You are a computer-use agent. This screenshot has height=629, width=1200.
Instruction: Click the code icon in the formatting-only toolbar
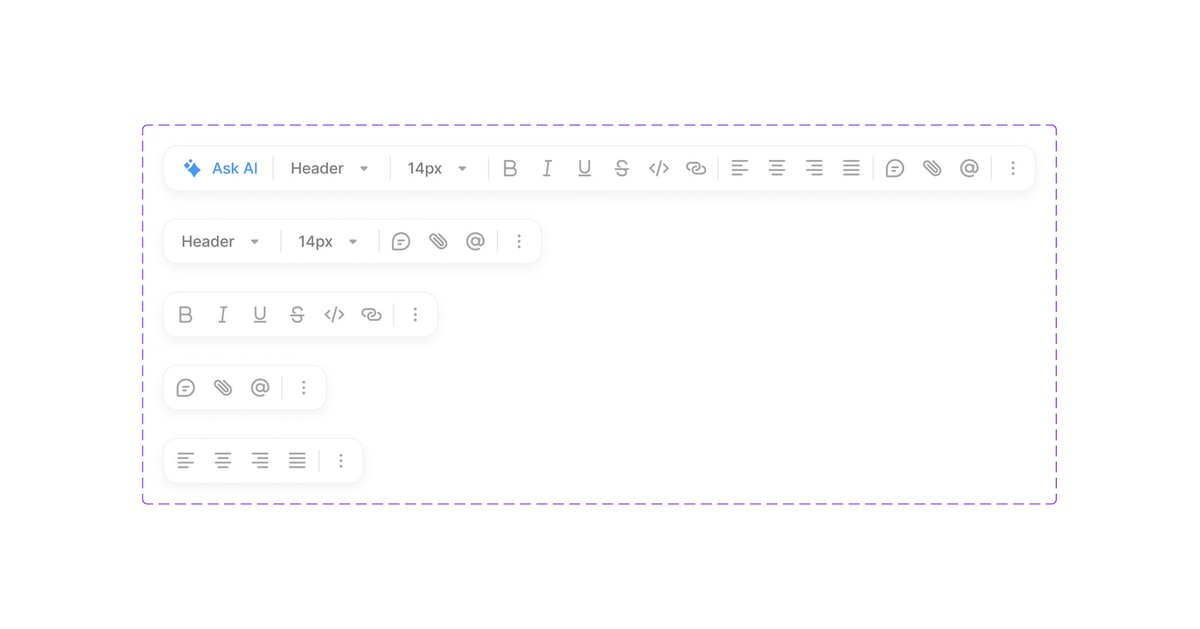334,314
